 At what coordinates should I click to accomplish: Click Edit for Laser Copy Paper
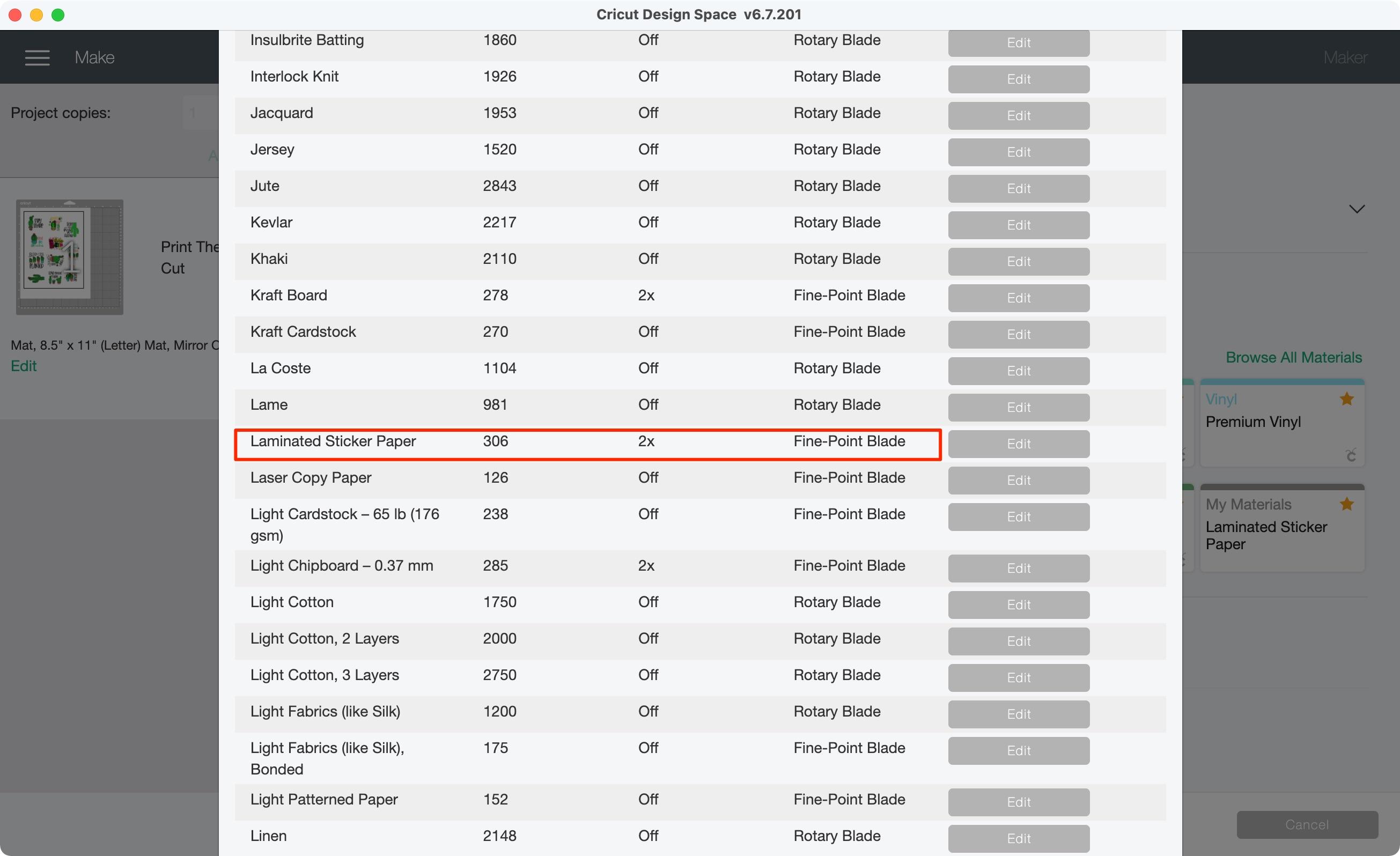[1019, 480]
